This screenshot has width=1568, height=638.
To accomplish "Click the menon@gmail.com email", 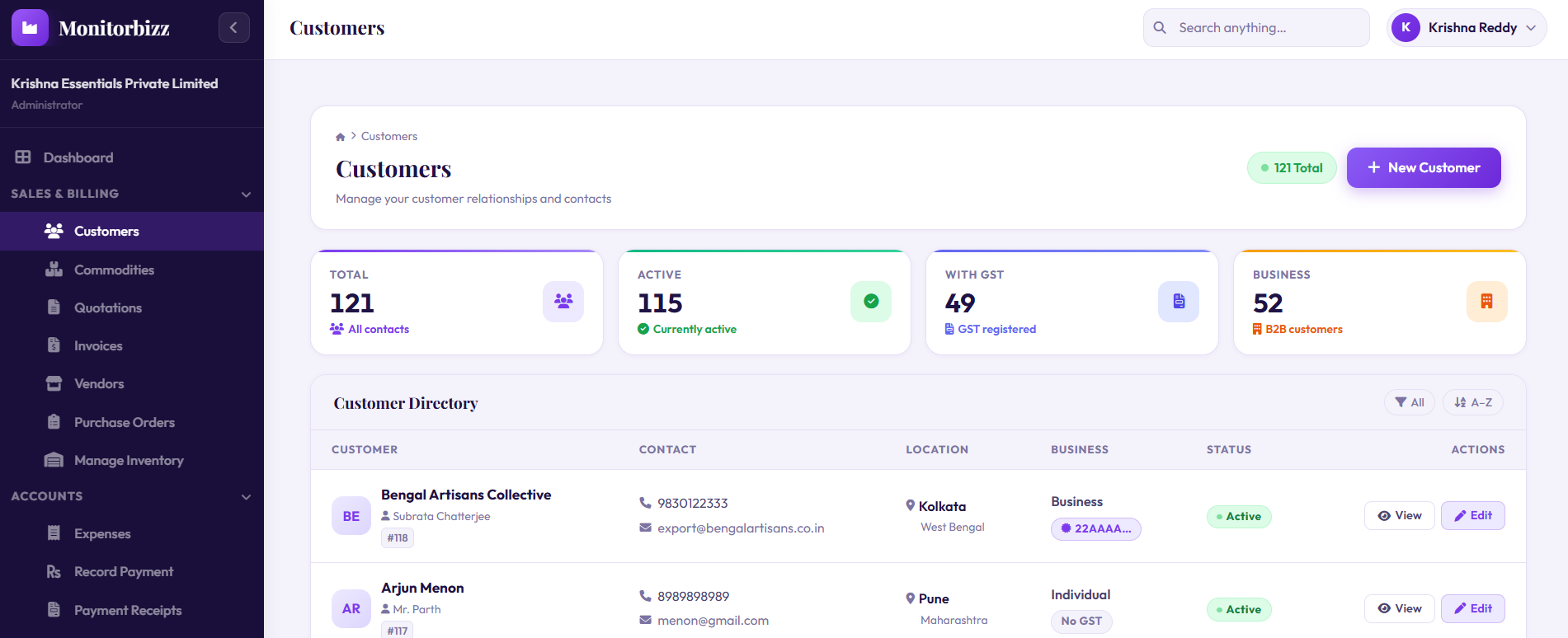I will (x=713, y=621).
